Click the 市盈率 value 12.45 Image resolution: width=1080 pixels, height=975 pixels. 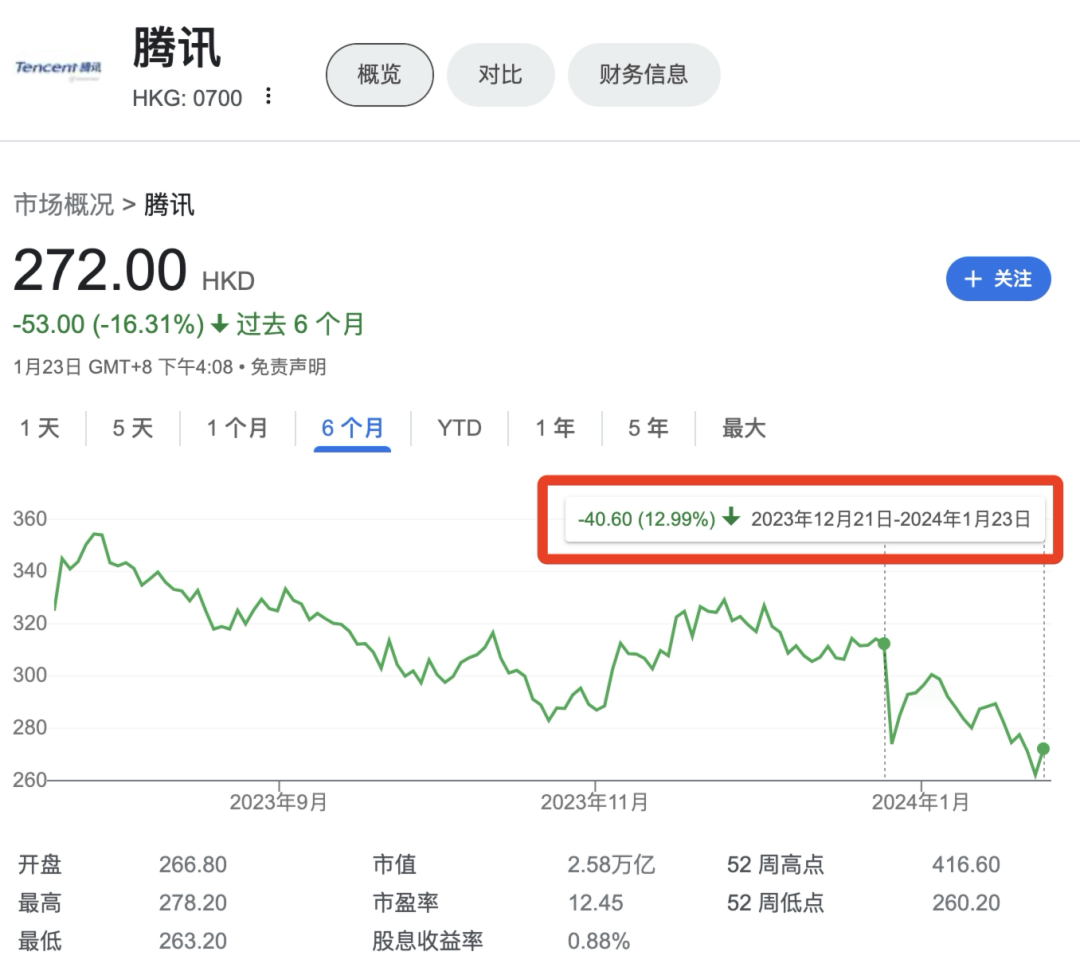(596, 903)
